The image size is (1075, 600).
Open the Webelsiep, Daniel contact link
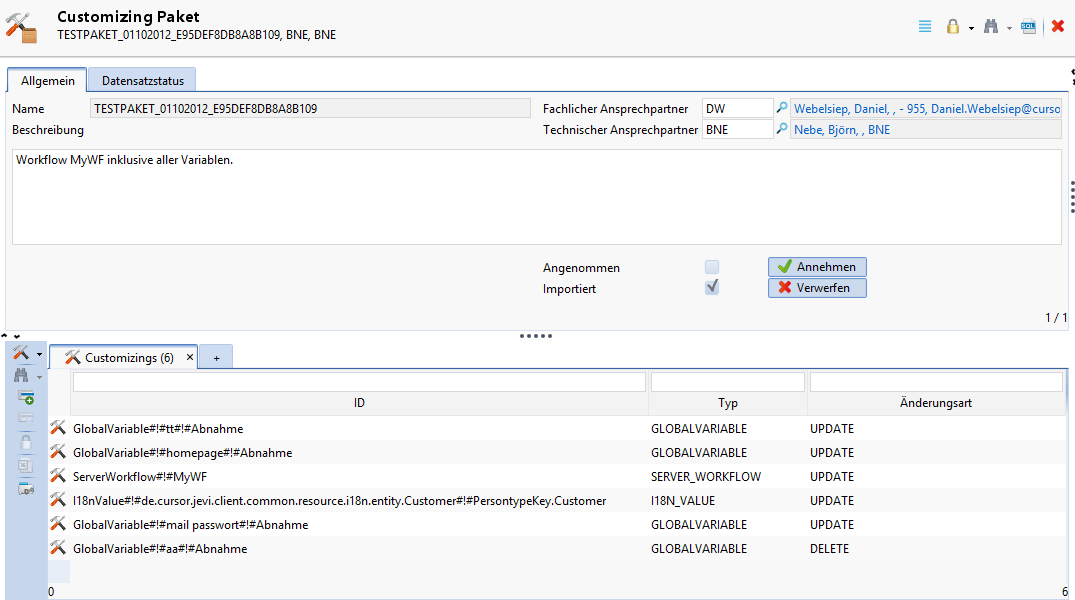[926, 108]
